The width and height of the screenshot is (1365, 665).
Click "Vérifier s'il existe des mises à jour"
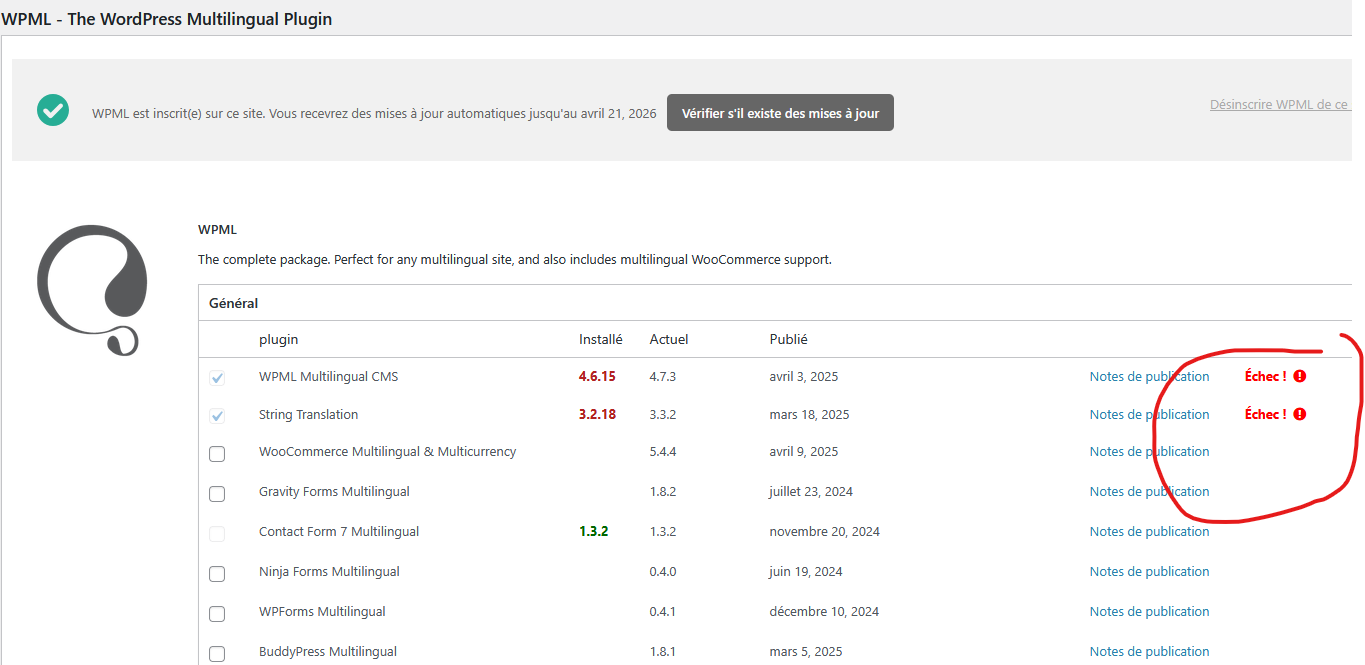coord(780,113)
